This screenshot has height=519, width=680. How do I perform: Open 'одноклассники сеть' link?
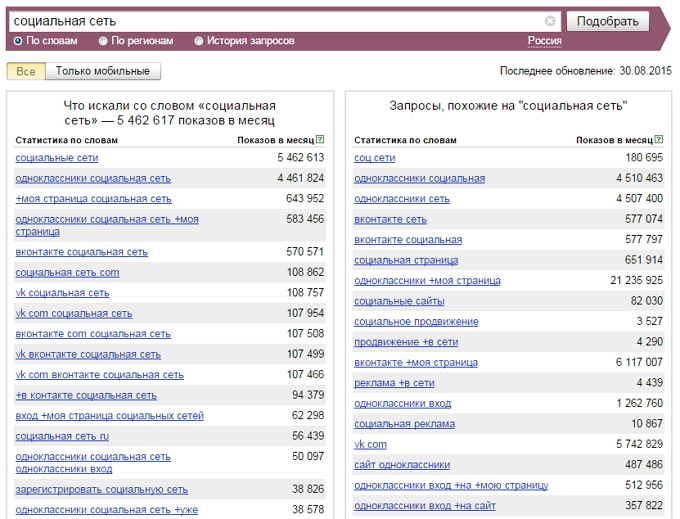402,199
